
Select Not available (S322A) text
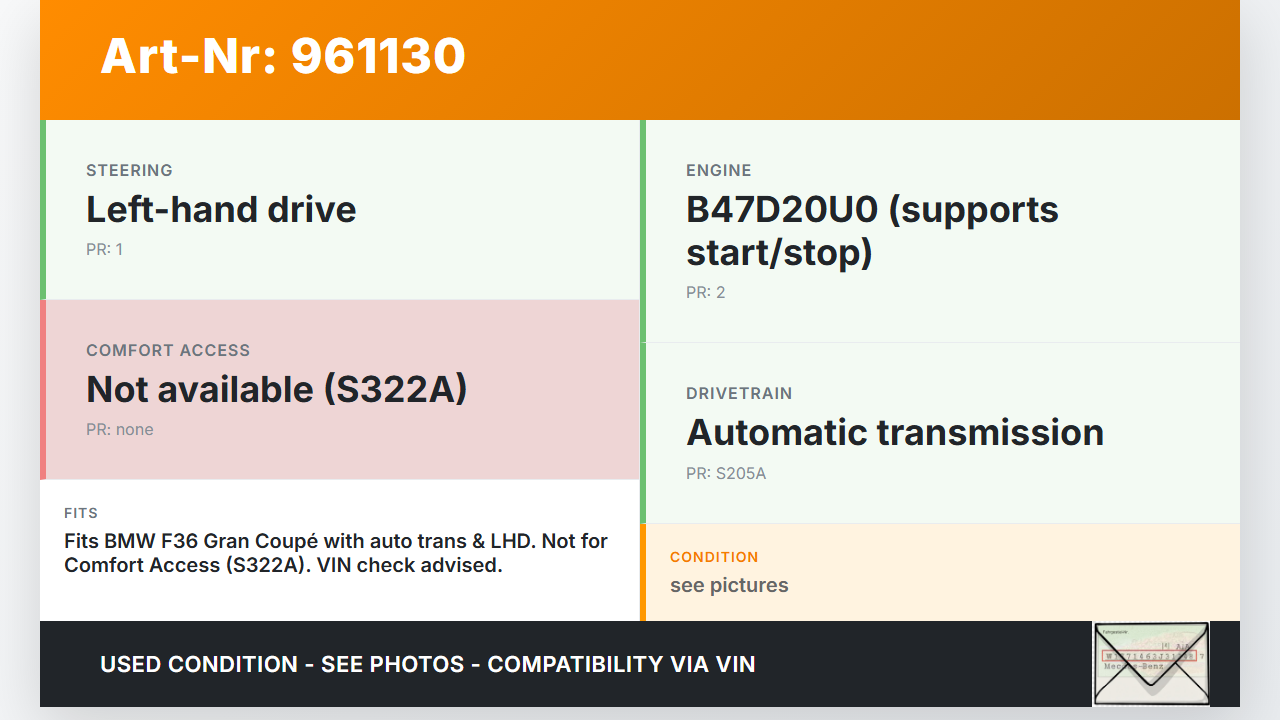click(277, 389)
